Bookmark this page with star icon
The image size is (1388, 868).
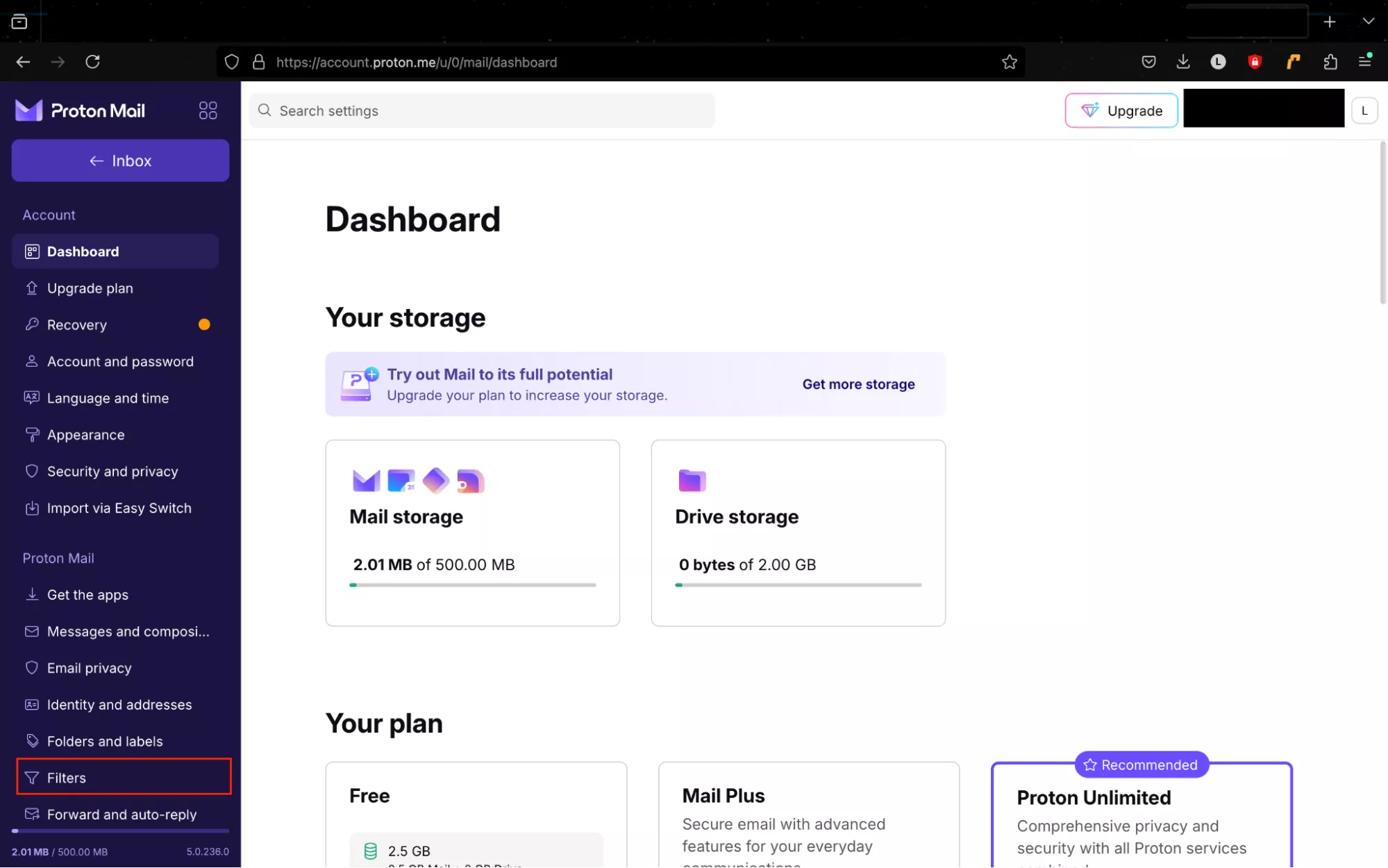pyautogui.click(x=1009, y=62)
